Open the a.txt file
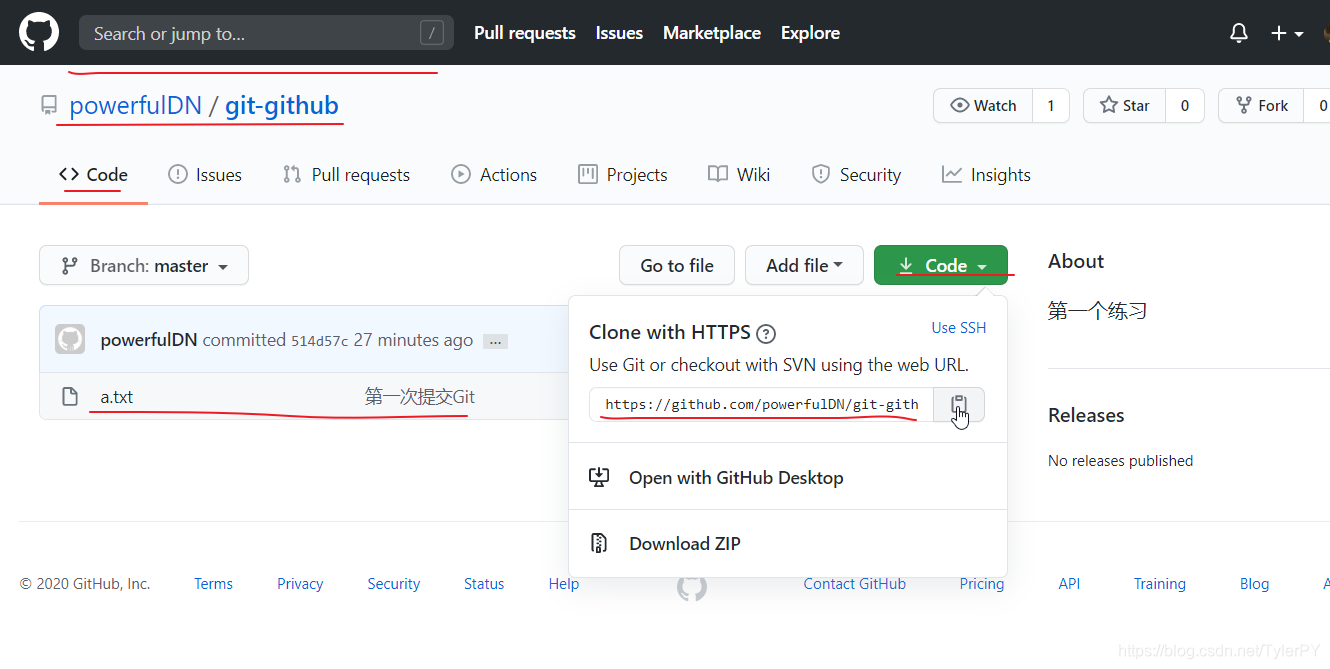Viewport: 1330px width, 669px height. (x=117, y=397)
